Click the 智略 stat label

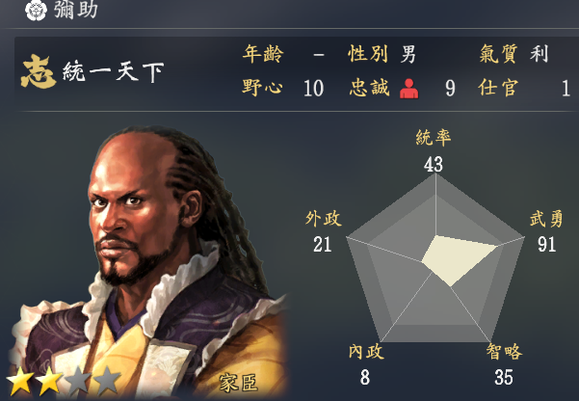(504, 352)
